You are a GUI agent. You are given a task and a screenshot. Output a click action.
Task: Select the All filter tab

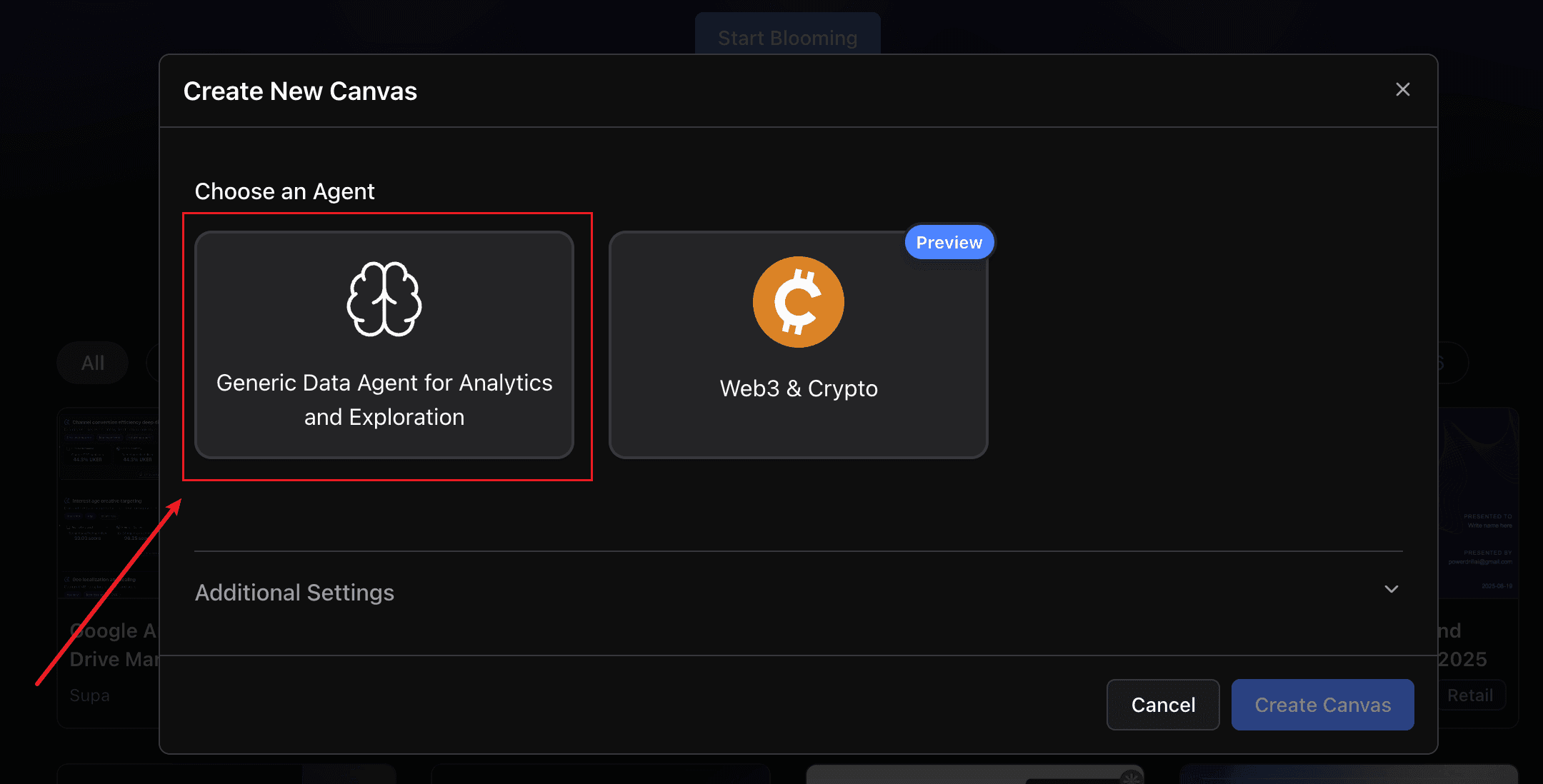point(93,363)
